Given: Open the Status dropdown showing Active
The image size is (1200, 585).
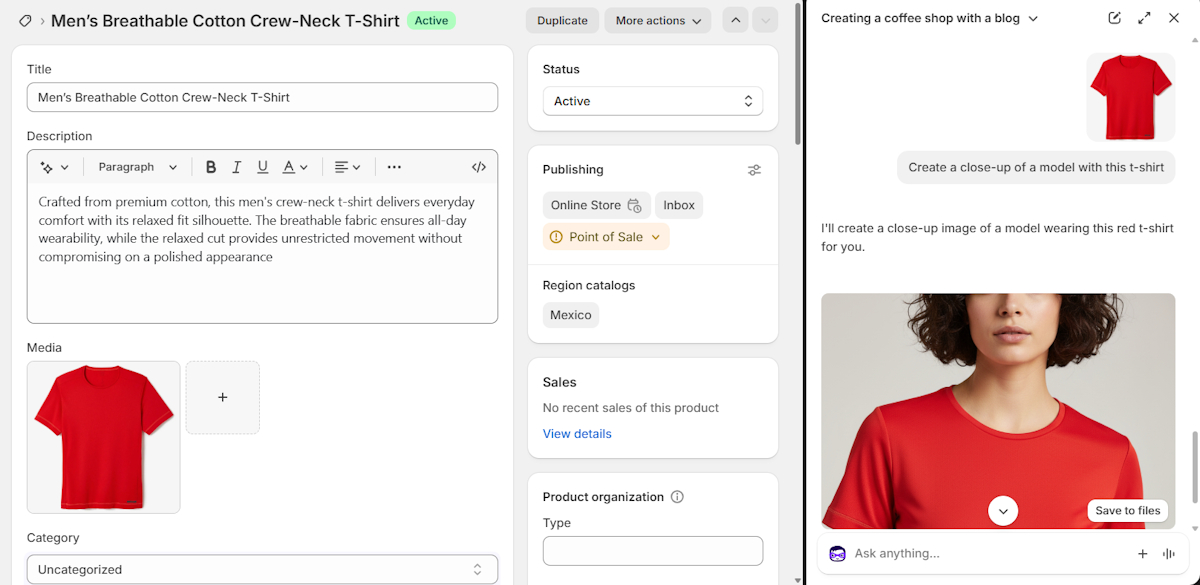Looking at the screenshot, I should click(652, 101).
